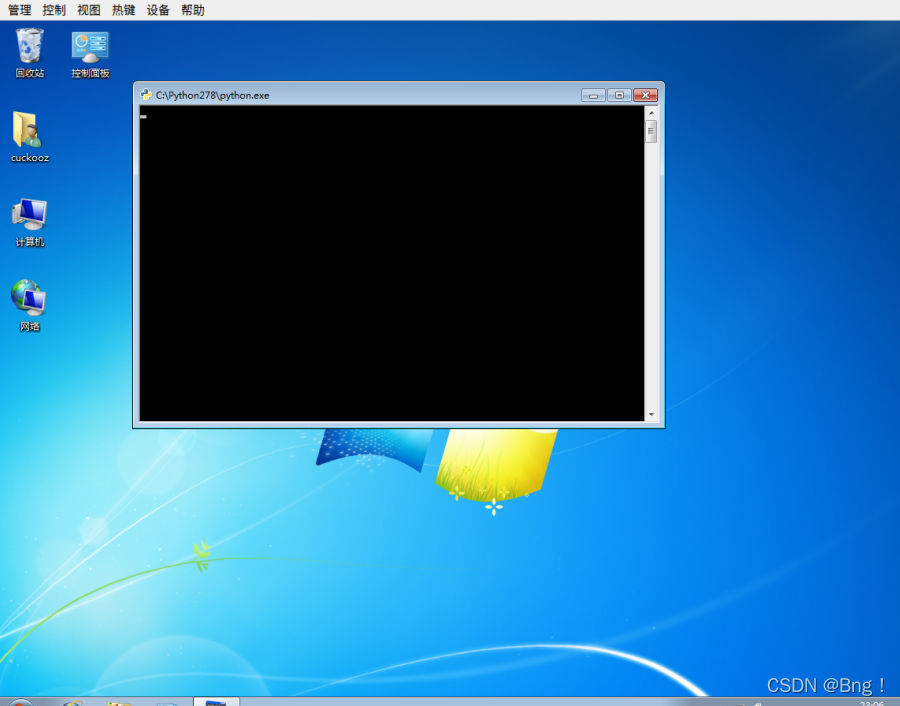This screenshot has width=900, height=706.
Task: Select the 回收站 recycle bin desktop icon
Action: tap(30, 53)
